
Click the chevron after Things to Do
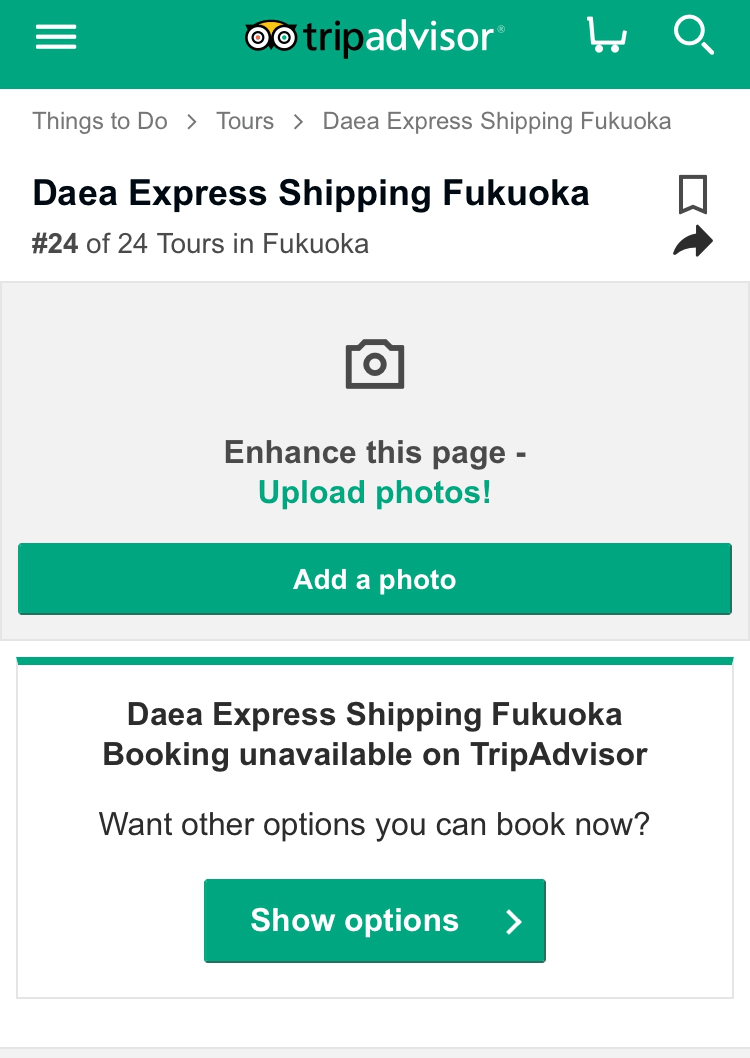click(191, 122)
